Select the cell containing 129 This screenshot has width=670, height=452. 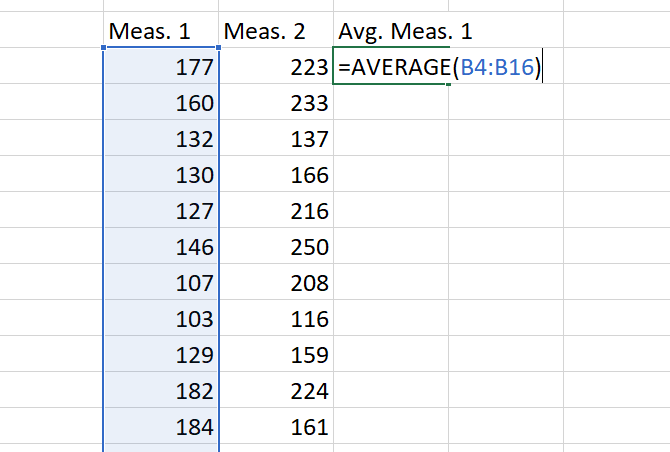click(160, 355)
